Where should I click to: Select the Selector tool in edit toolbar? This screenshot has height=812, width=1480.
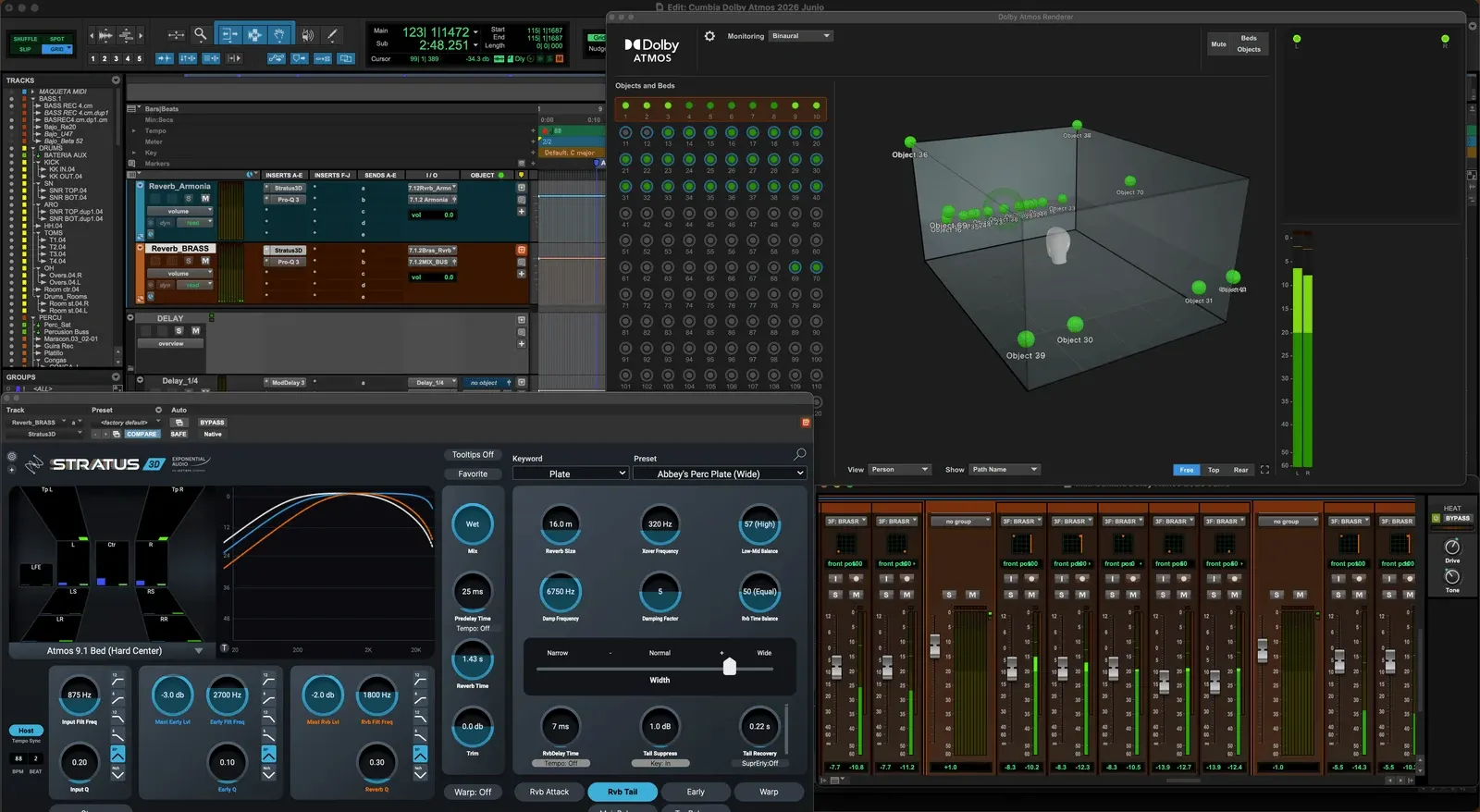pos(254,35)
